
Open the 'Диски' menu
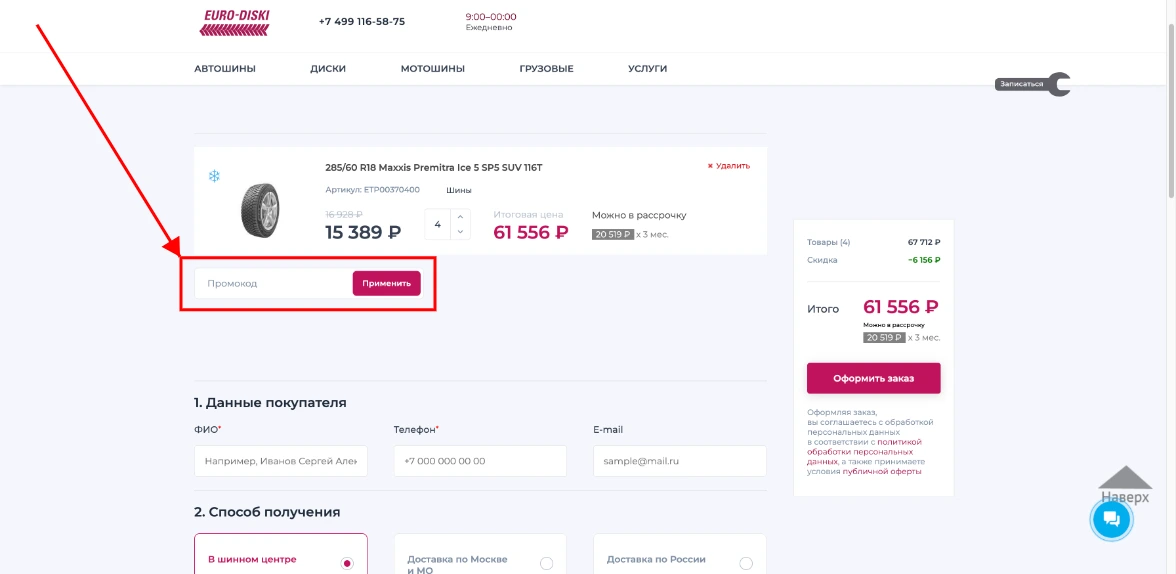pos(328,69)
